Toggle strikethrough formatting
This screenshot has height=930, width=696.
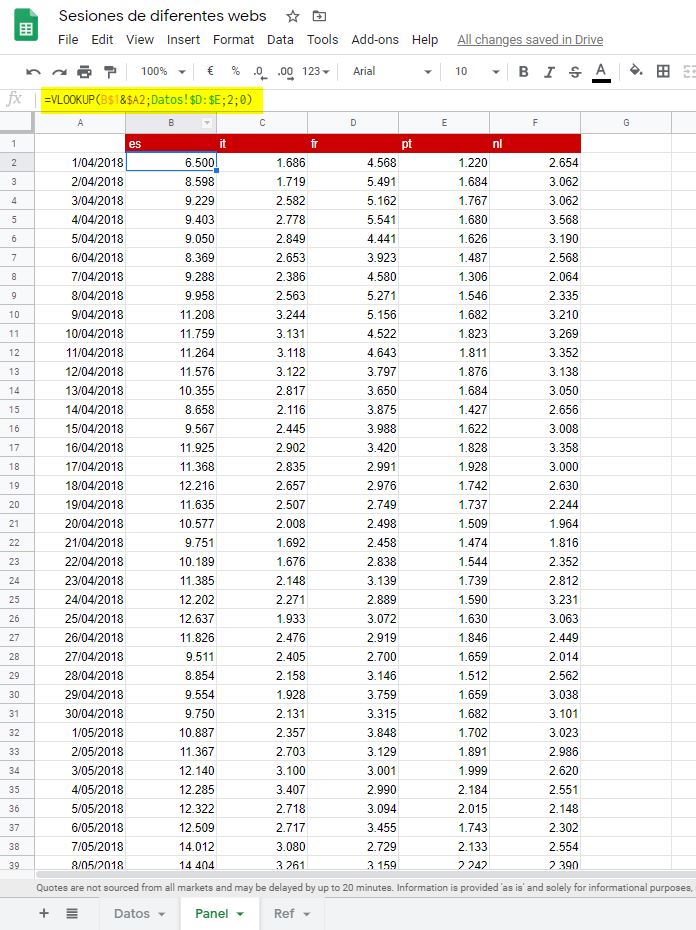(x=574, y=72)
